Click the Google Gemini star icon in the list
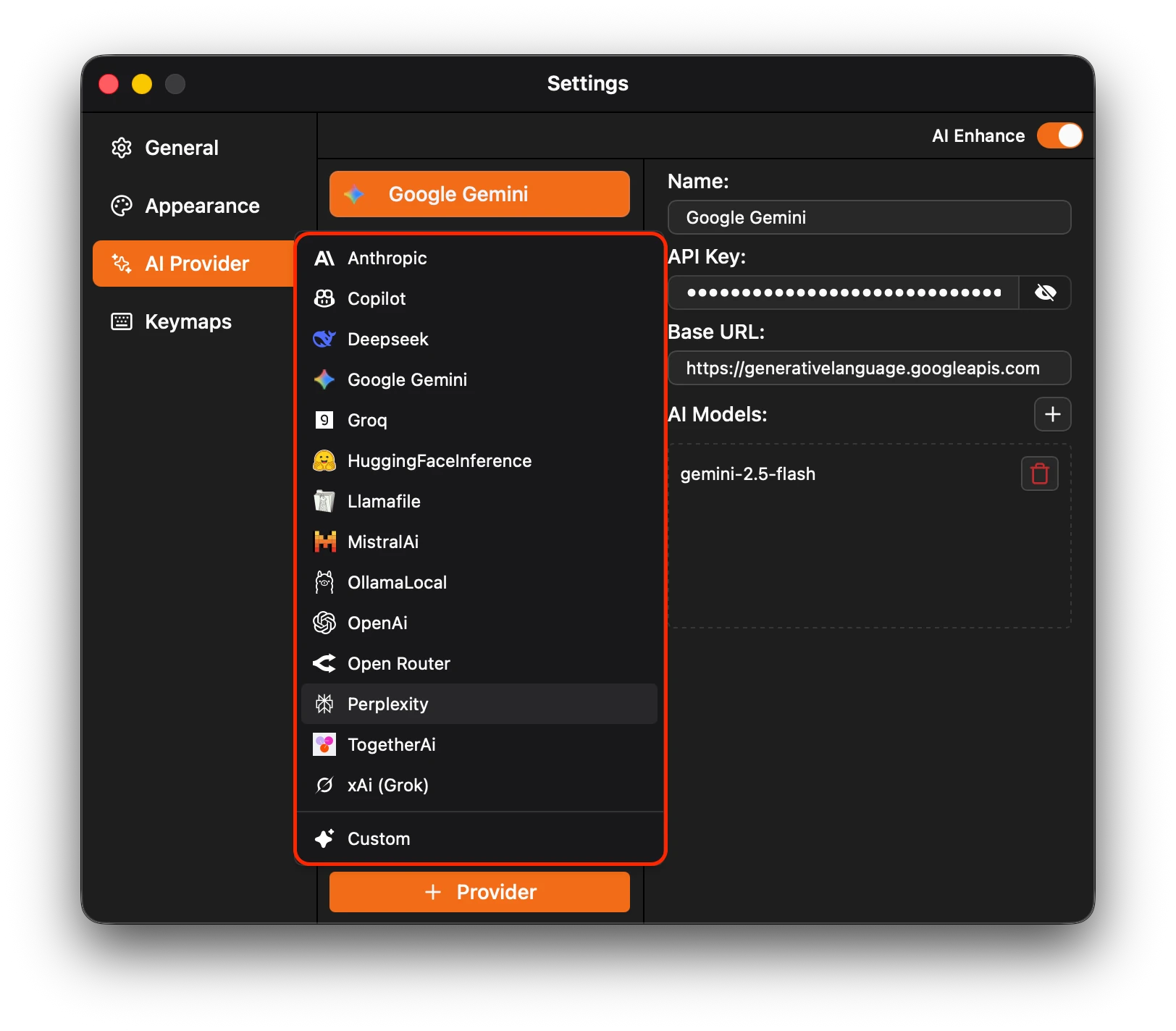 pyautogui.click(x=324, y=379)
